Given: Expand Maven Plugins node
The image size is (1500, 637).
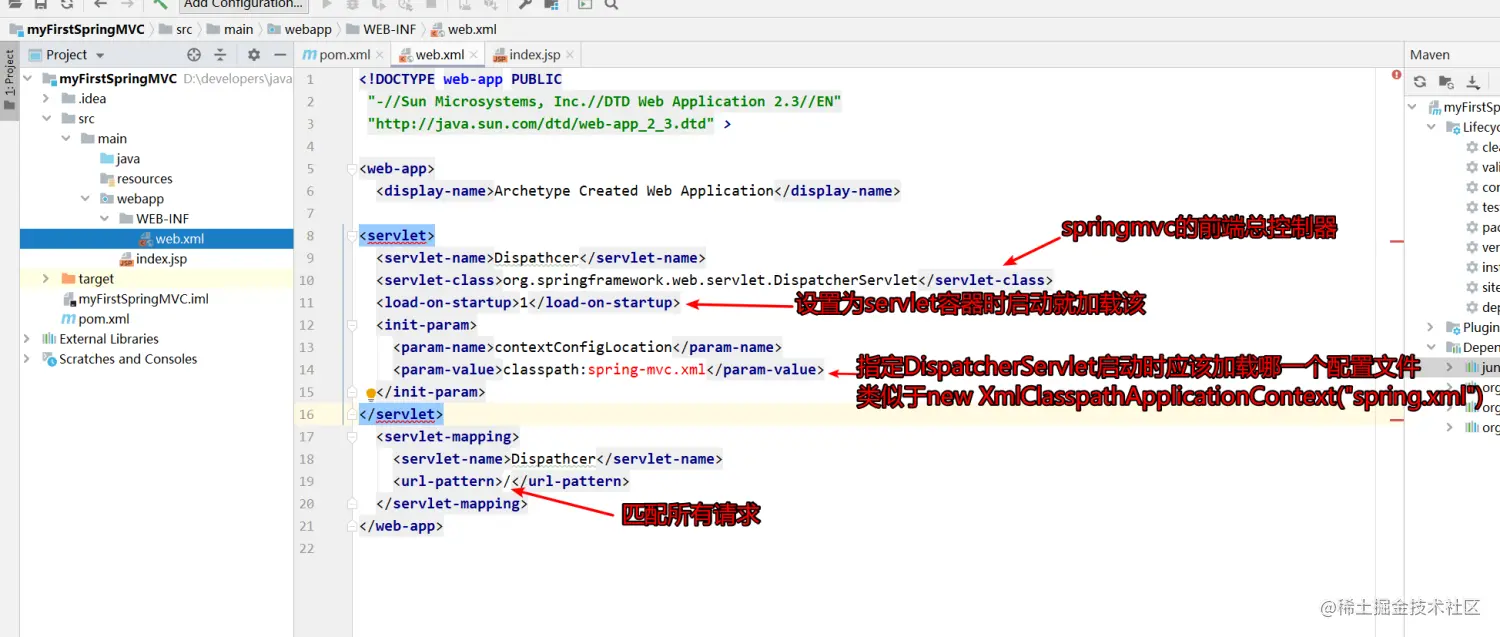Looking at the screenshot, I should pos(1432,327).
